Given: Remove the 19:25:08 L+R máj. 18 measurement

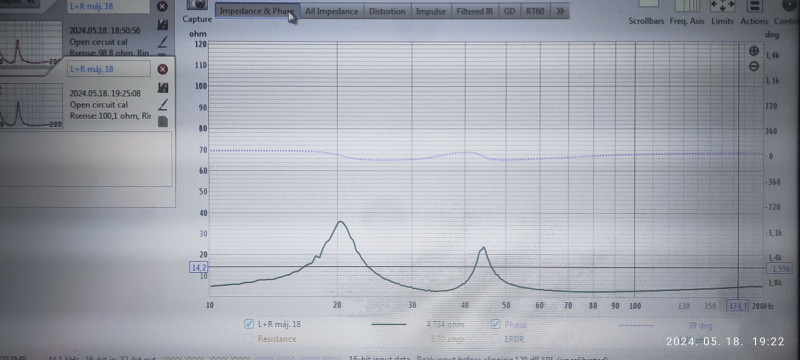Looking at the screenshot, I should point(163,69).
